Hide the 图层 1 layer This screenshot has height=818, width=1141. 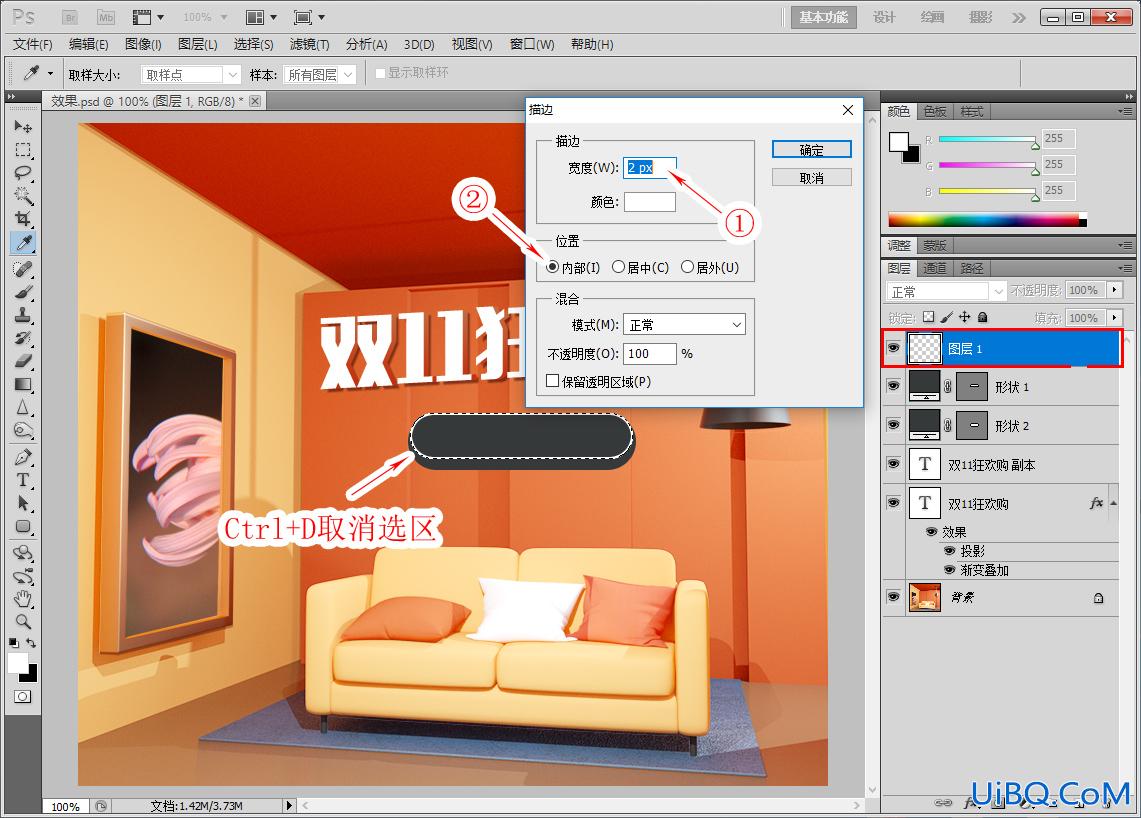(x=893, y=348)
